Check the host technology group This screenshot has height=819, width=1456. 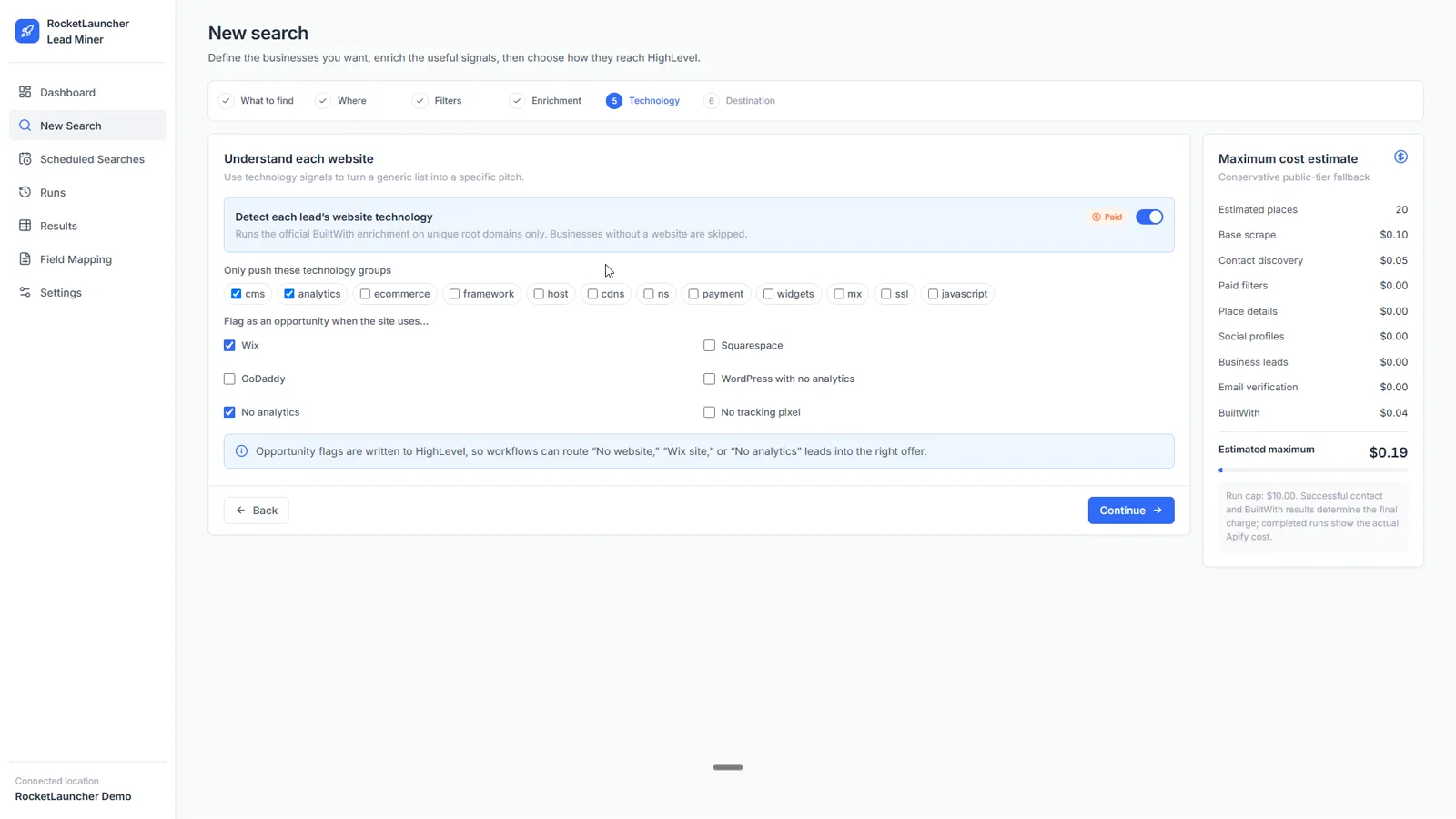tap(539, 294)
